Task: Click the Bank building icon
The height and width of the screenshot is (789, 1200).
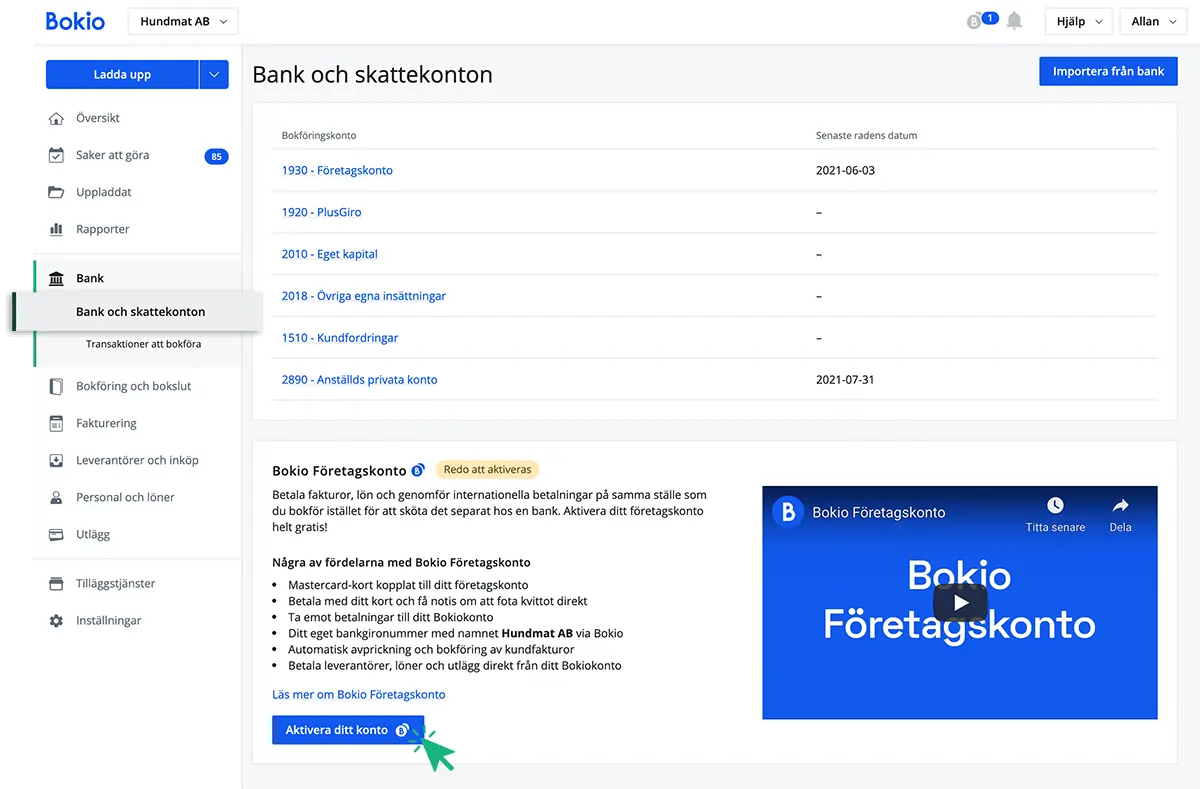Action: 56,278
